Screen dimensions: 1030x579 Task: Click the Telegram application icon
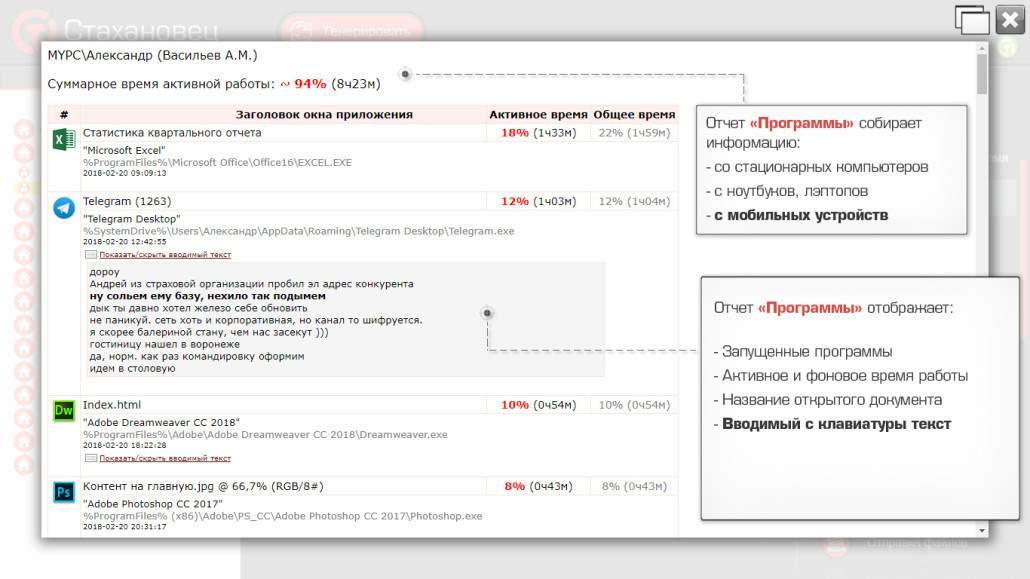64,208
